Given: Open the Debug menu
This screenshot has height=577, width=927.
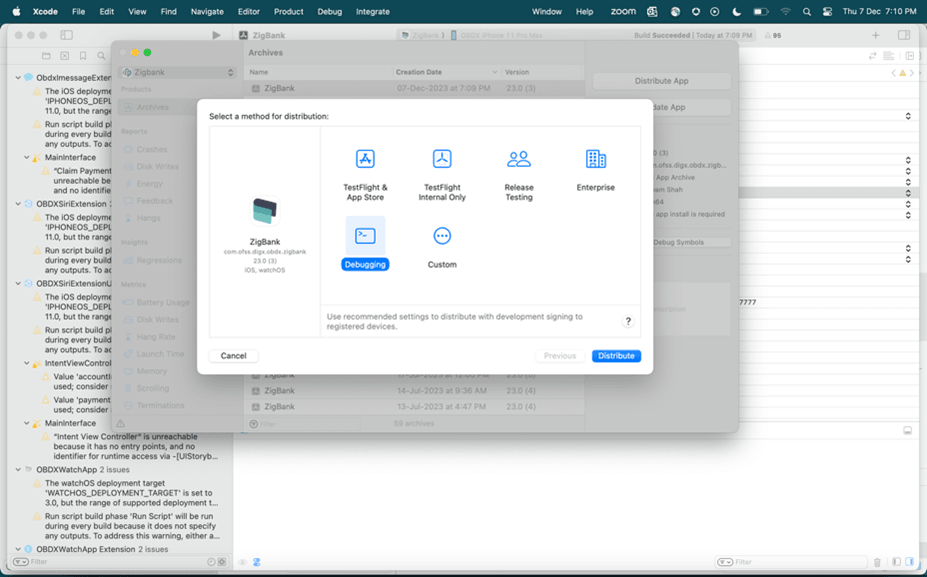Looking at the screenshot, I should 330,11.
